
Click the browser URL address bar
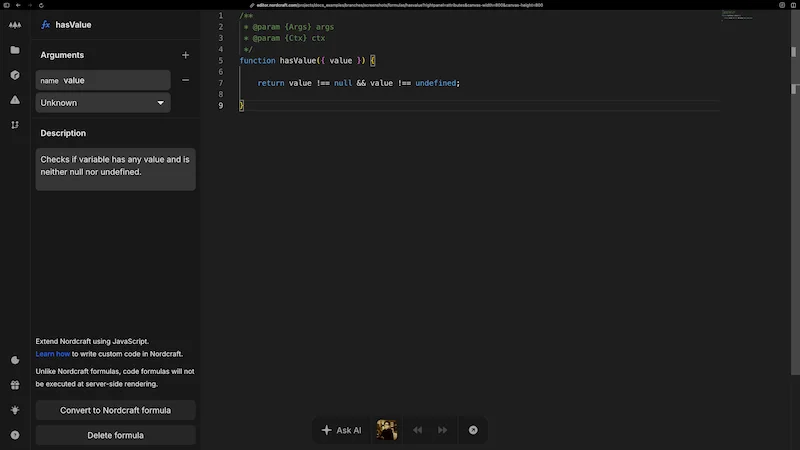click(x=399, y=5)
